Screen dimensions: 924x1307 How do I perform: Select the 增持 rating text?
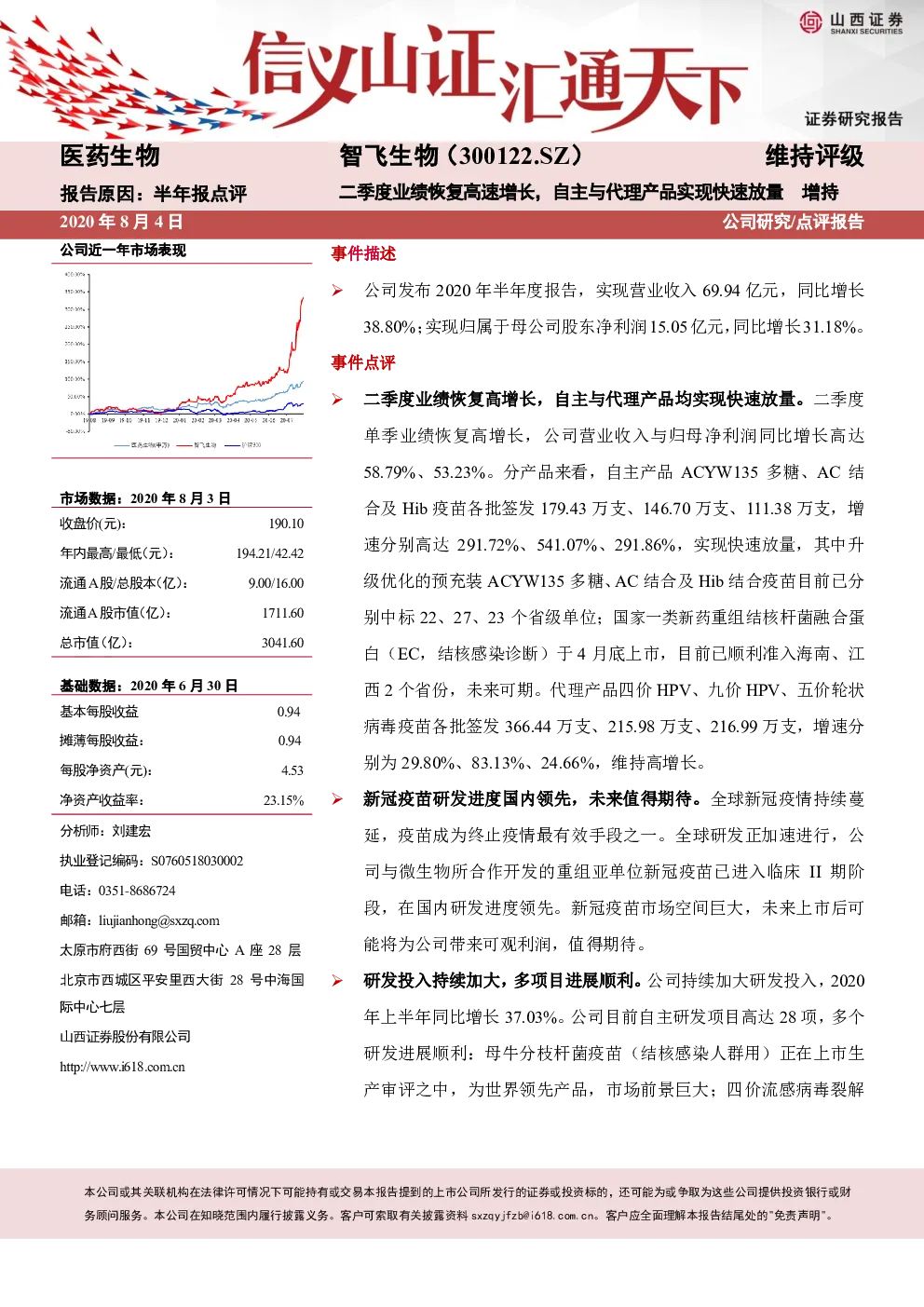820,192
